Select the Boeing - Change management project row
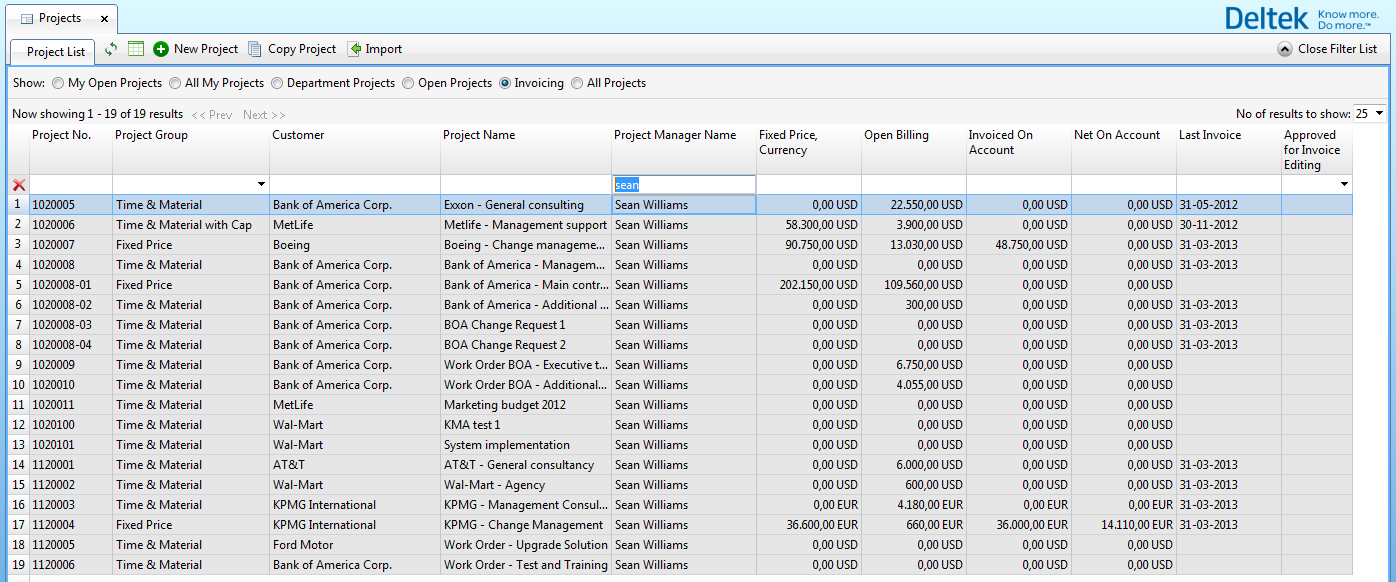Viewport: 1396px width, 582px height. (x=524, y=245)
